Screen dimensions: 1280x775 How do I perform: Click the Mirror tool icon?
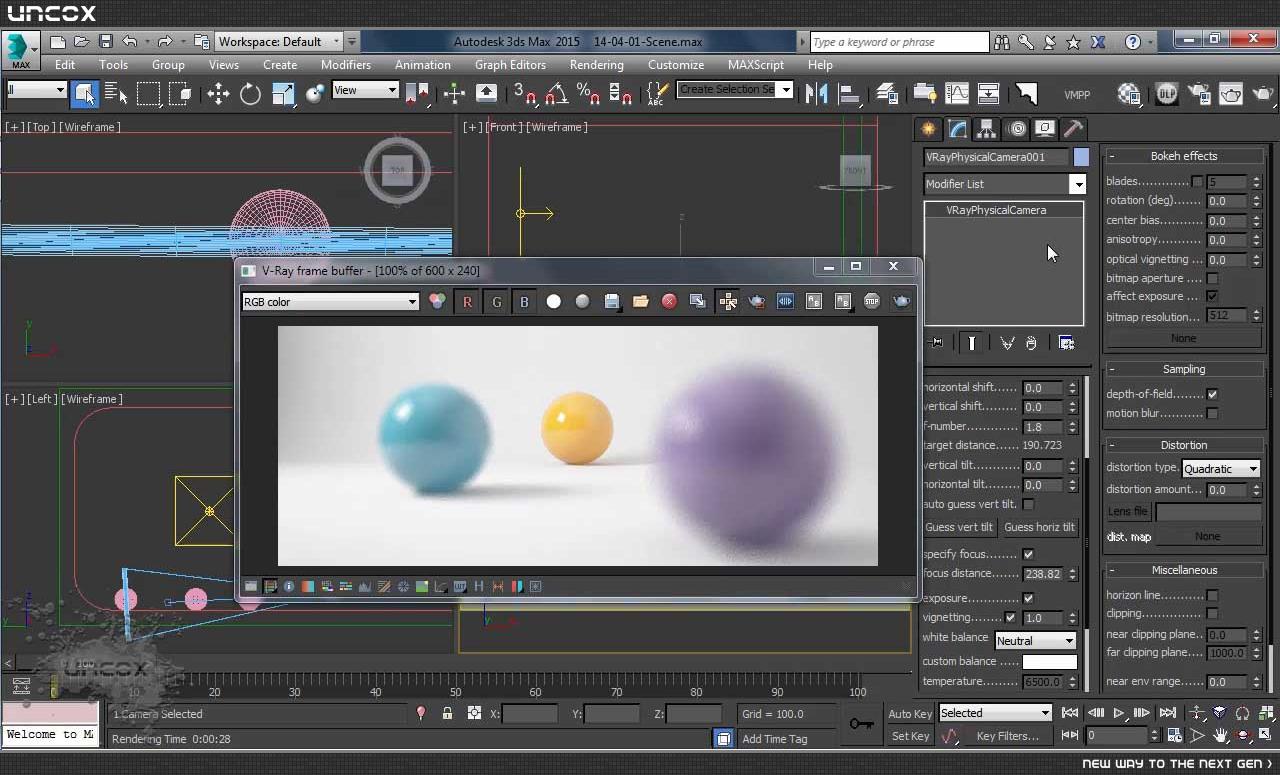(x=816, y=94)
